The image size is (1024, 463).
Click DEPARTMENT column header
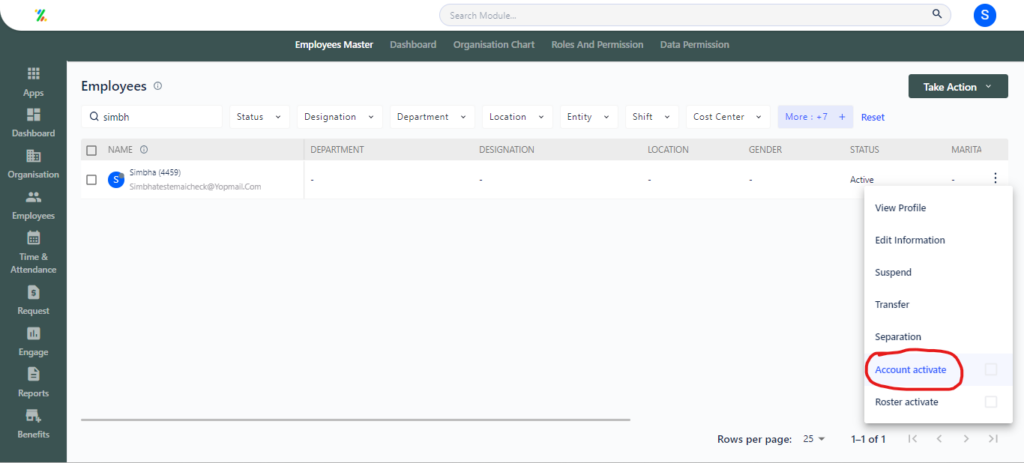337,150
